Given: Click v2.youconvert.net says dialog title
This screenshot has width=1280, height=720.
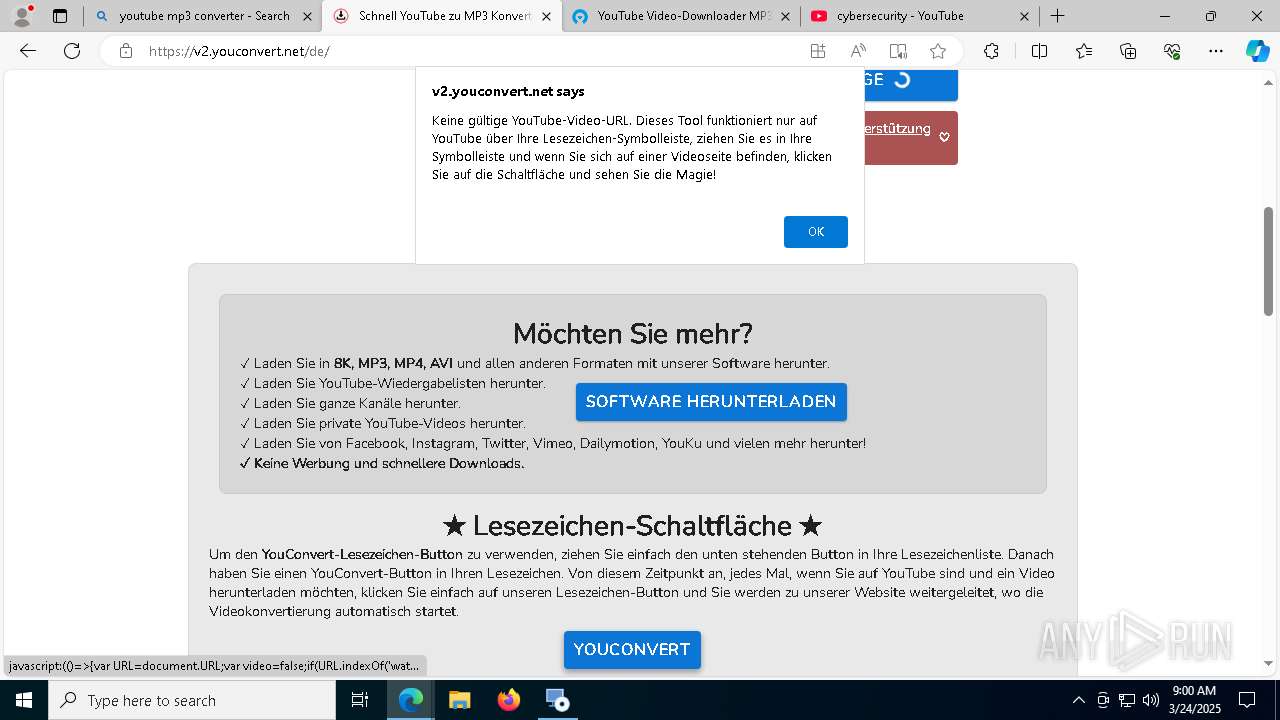Looking at the screenshot, I should 508,91.
